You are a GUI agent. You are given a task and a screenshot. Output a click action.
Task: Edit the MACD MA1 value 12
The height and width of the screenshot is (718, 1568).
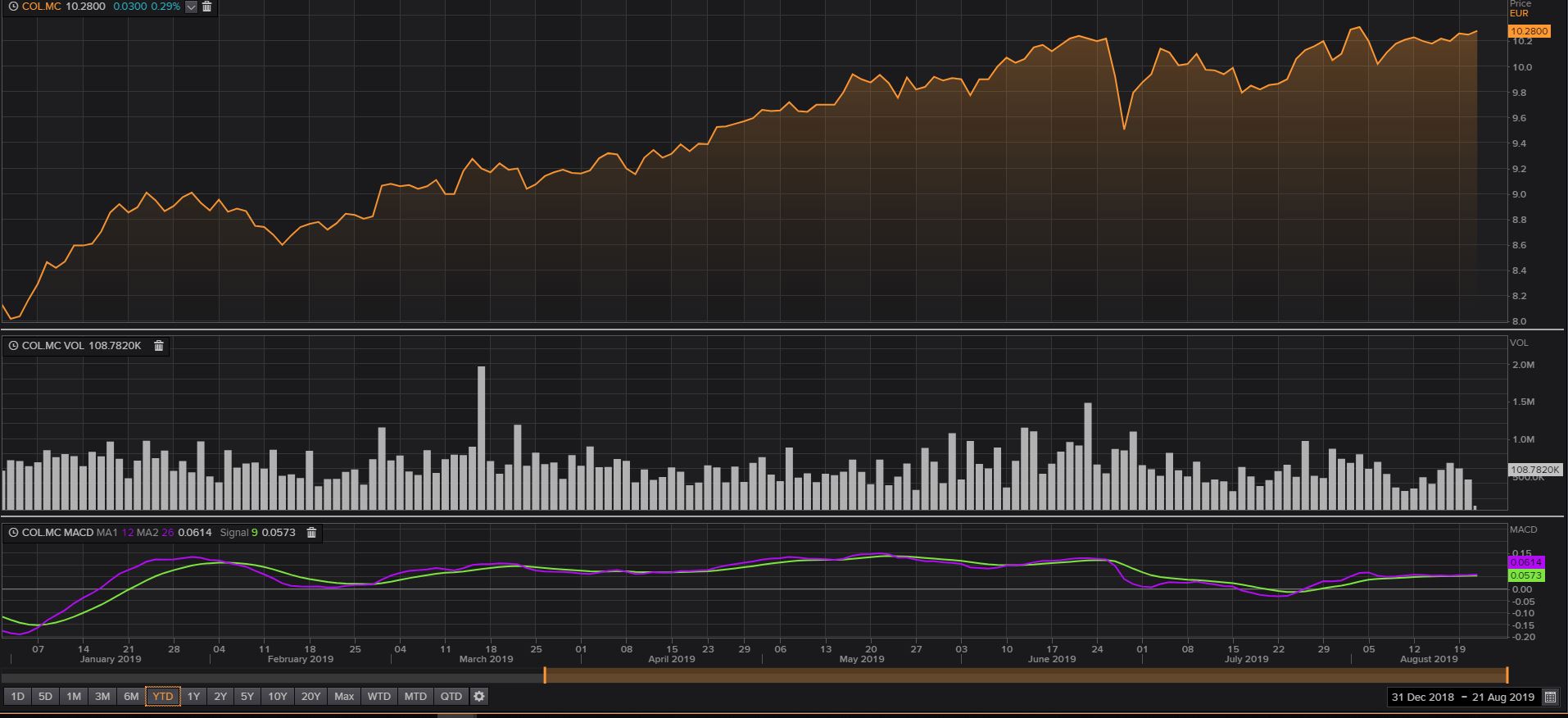pos(128,533)
